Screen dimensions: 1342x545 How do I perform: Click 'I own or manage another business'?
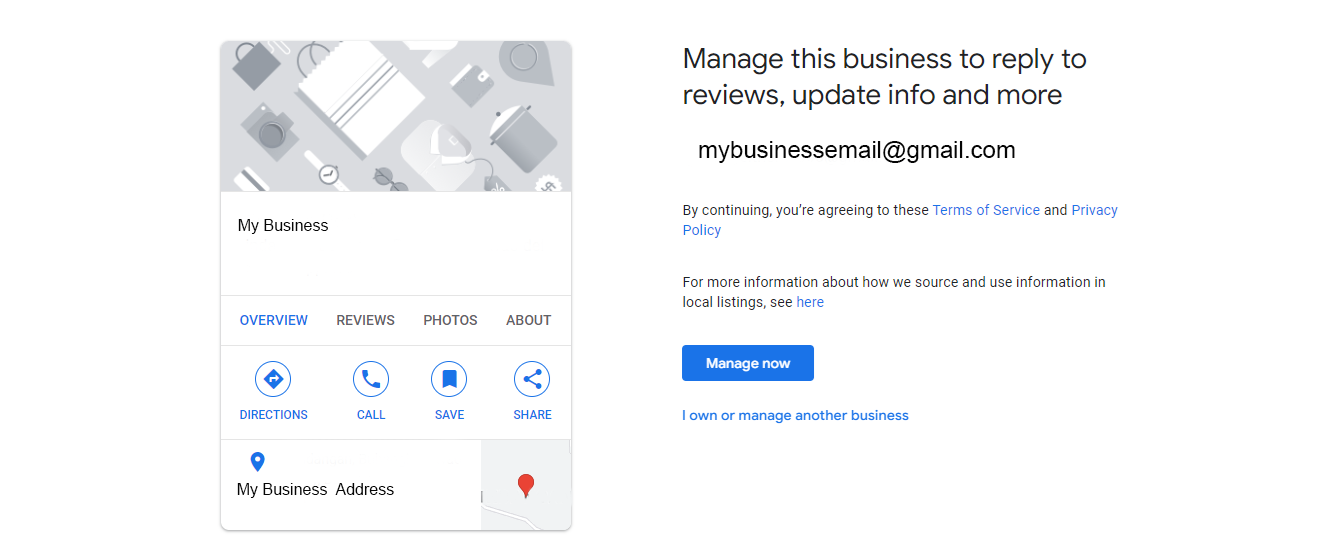click(795, 415)
